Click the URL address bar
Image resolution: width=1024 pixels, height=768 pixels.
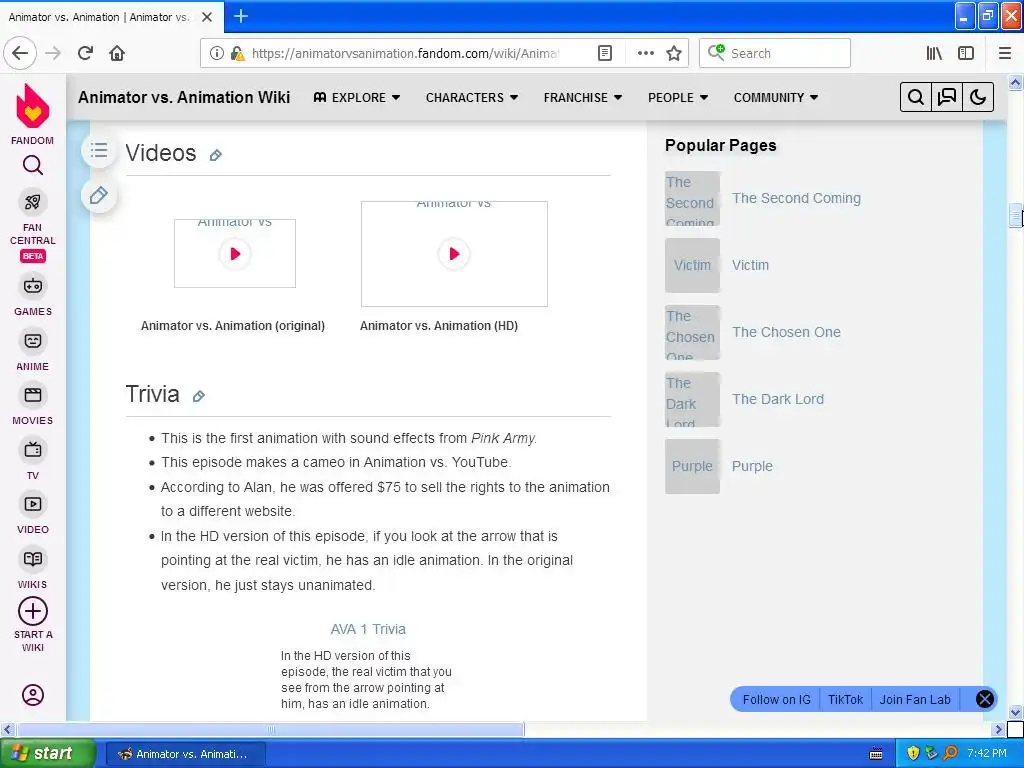click(405, 53)
